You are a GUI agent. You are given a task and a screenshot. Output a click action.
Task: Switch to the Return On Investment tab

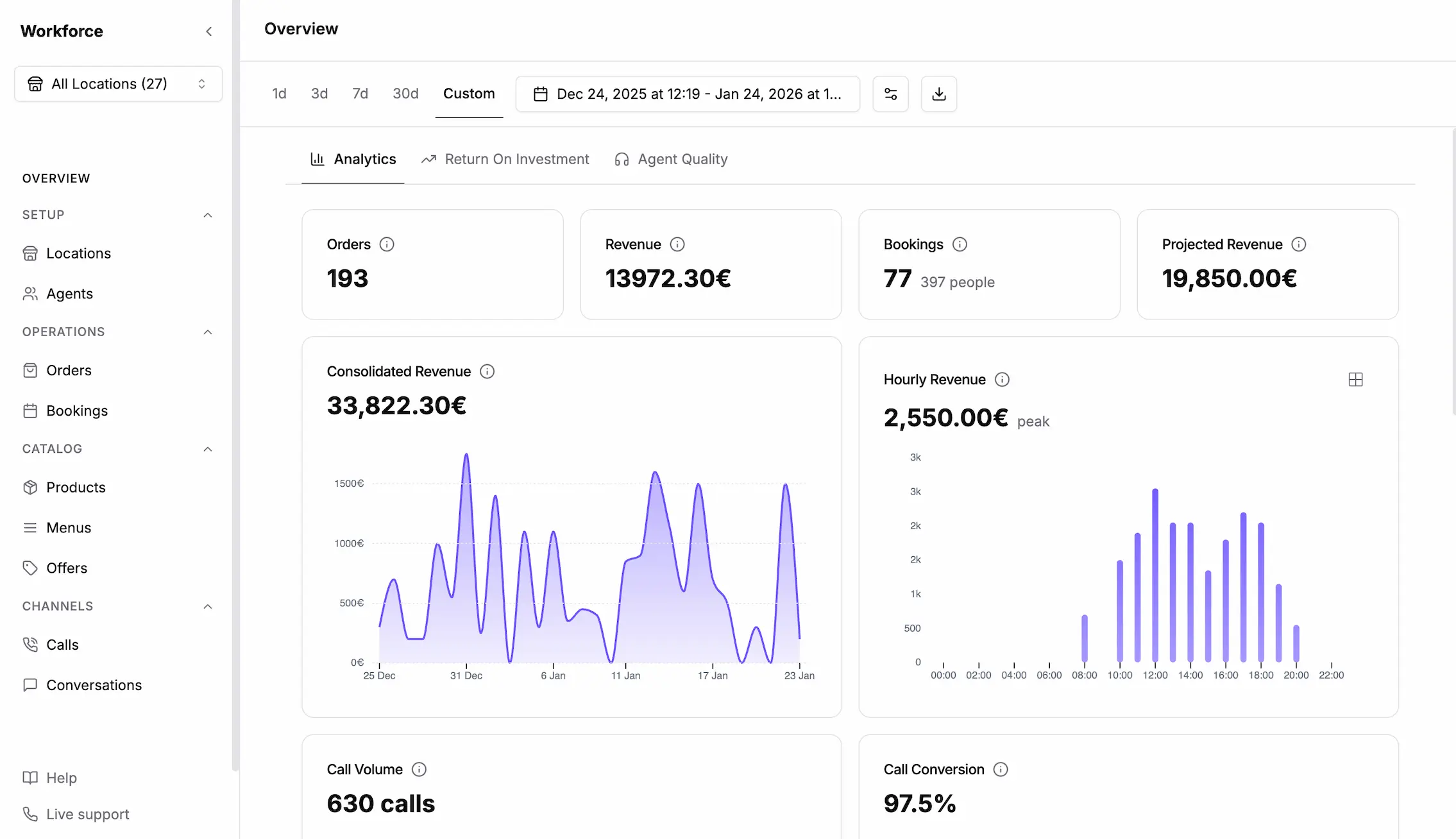coord(517,159)
